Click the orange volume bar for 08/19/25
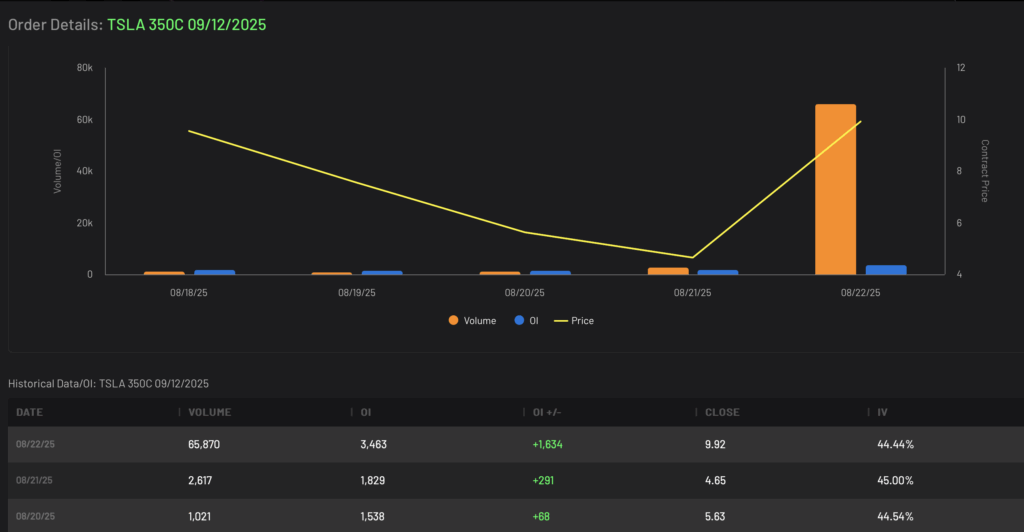Image resolution: width=1024 pixels, height=532 pixels. coord(332,274)
